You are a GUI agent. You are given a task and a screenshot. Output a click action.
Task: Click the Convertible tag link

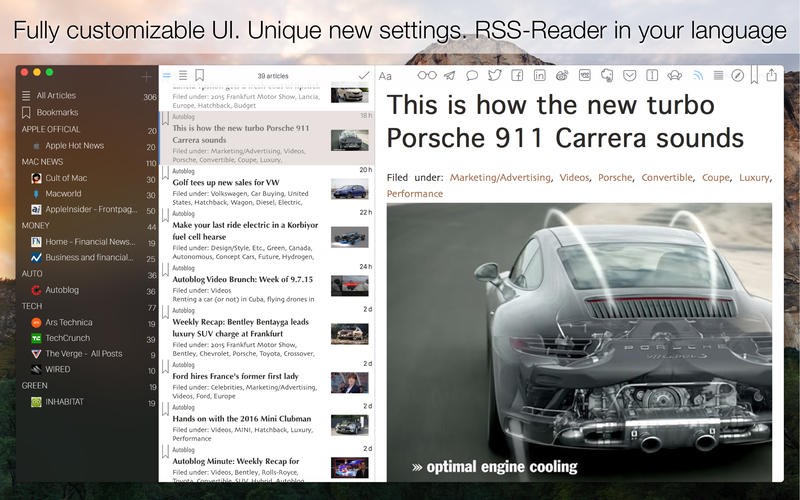[x=667, y=178]
